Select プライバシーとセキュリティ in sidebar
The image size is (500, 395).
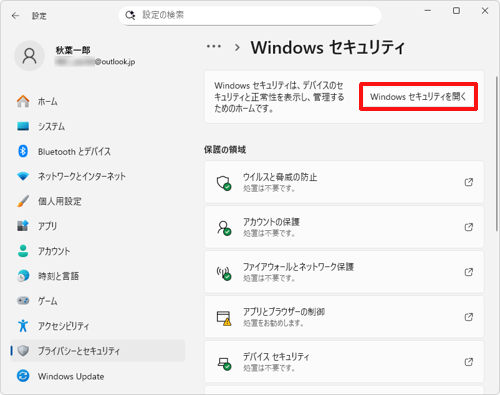98,351
